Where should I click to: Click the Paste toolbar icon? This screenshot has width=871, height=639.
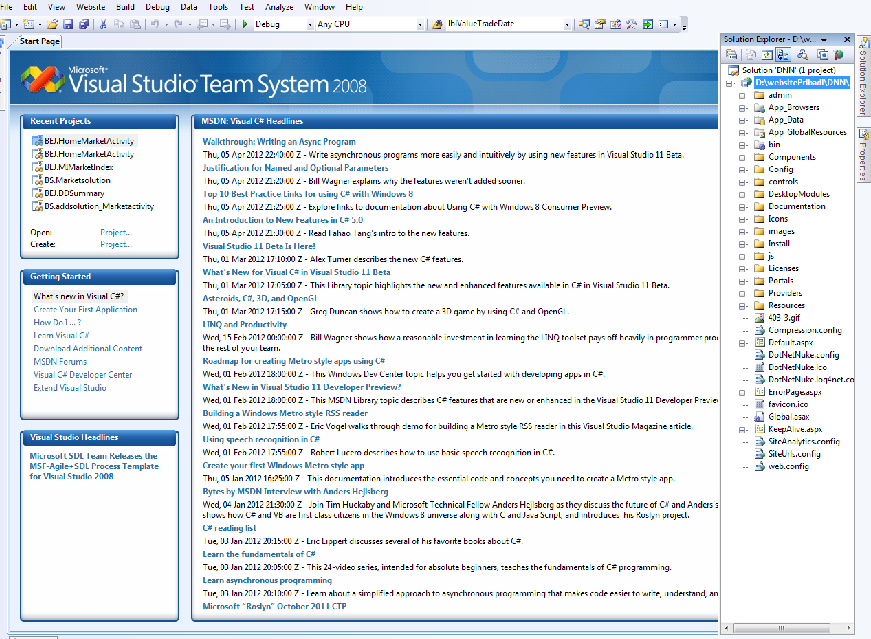click(x=135, y=22)
